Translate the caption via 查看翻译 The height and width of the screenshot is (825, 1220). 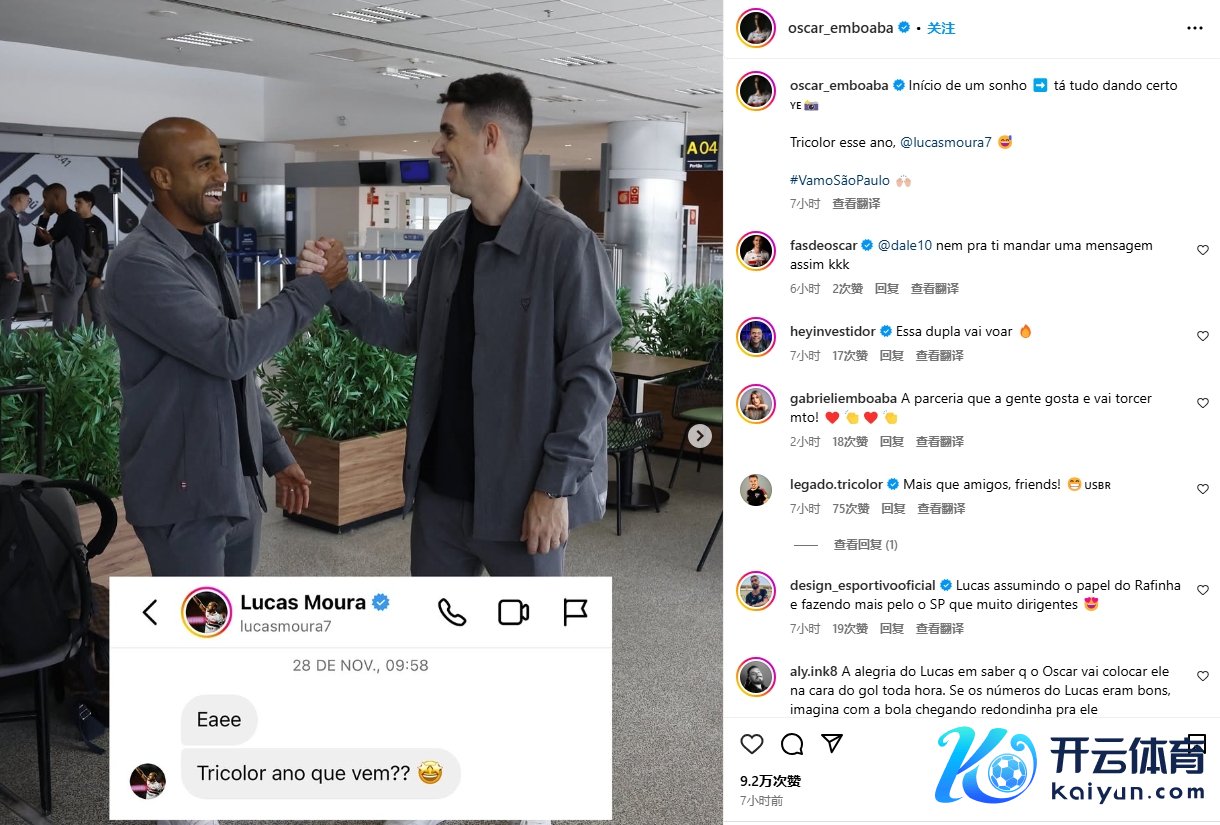tap(857, 203)
